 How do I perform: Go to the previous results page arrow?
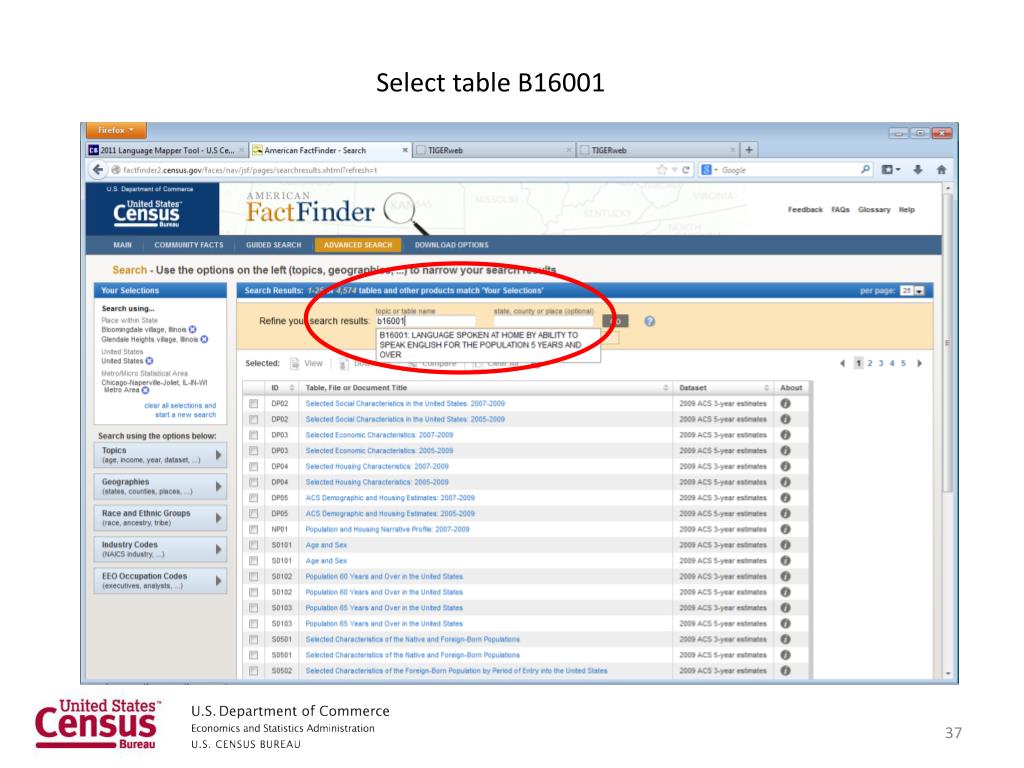click(x=842, y=363)
